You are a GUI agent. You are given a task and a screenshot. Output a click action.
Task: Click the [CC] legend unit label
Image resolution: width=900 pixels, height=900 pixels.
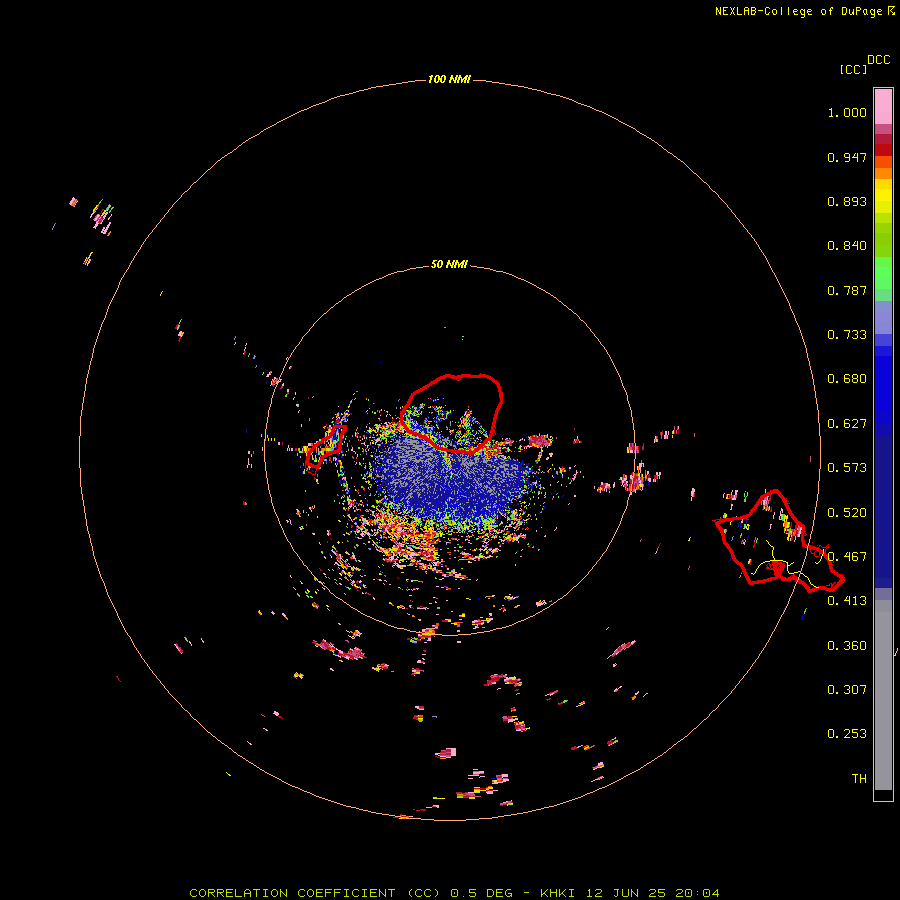tap(853, 69)
